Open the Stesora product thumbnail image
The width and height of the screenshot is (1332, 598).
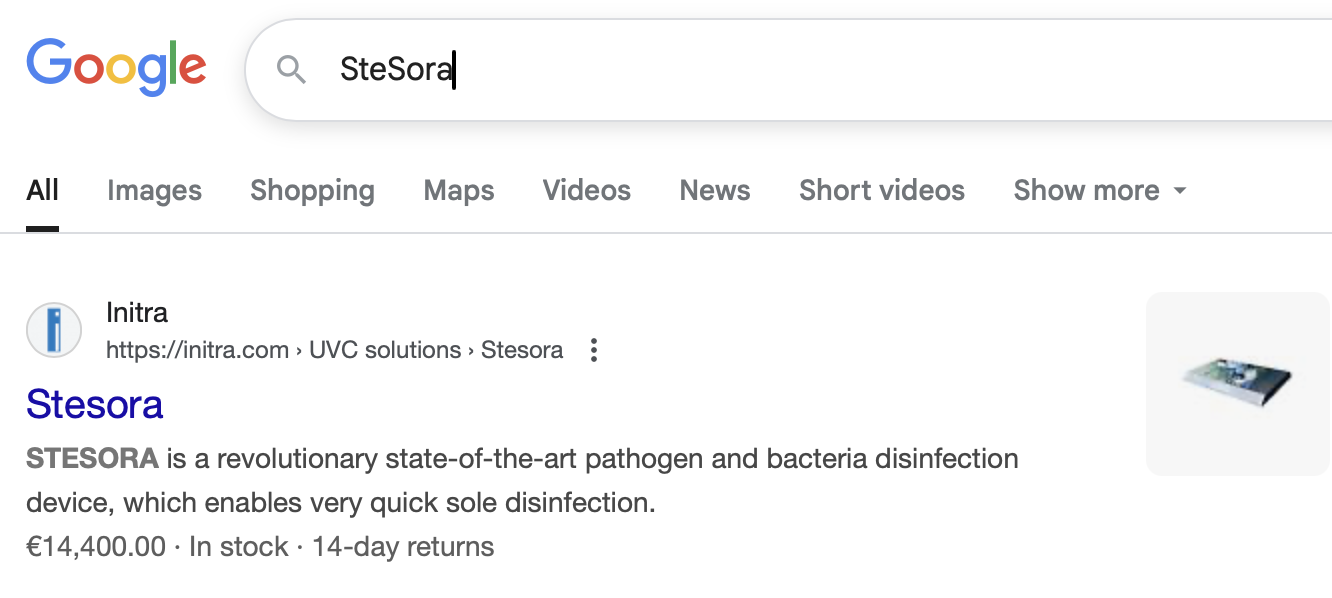pos(1238,383)
